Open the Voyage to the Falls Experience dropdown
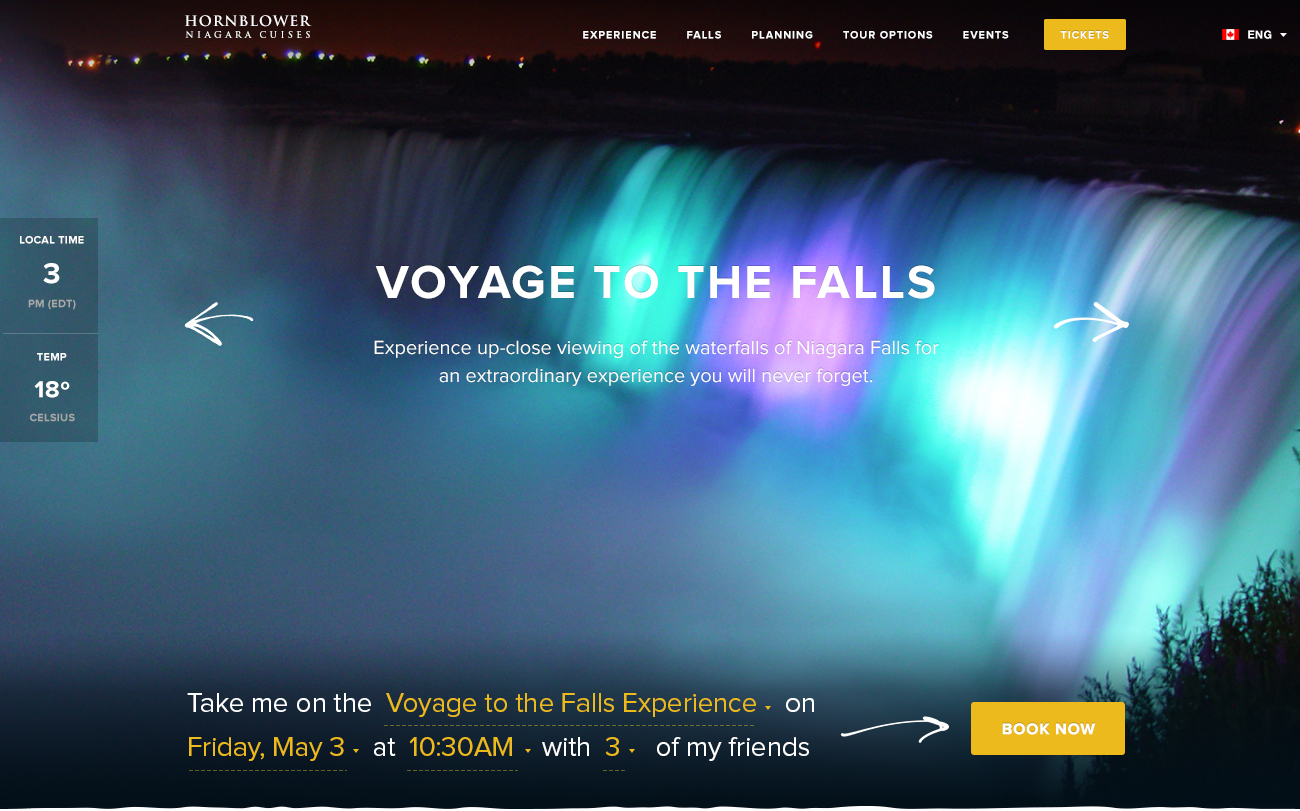This screenshot has height=811, width=1300. 578,704
